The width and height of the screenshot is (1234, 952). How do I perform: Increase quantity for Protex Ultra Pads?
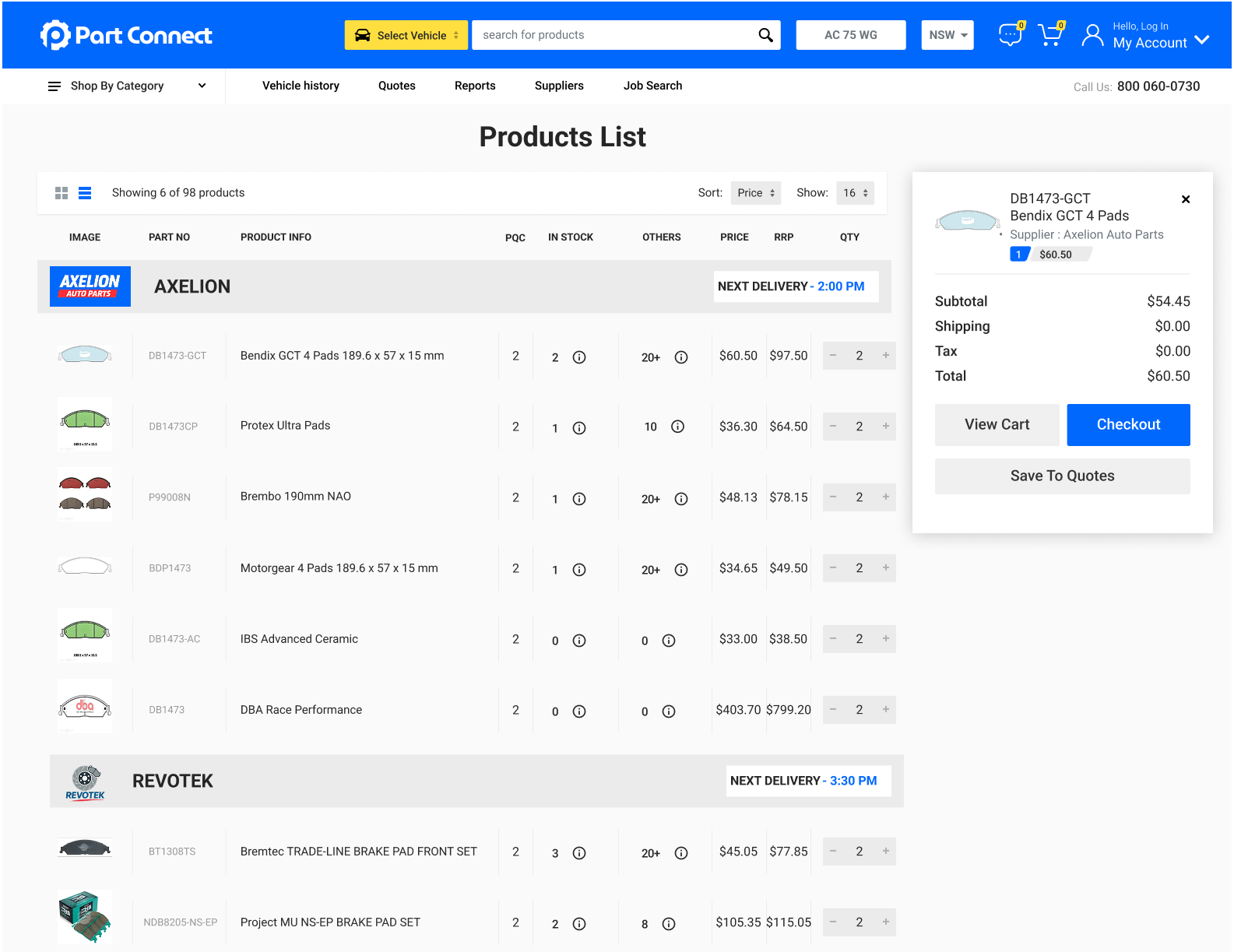[886, 427]
